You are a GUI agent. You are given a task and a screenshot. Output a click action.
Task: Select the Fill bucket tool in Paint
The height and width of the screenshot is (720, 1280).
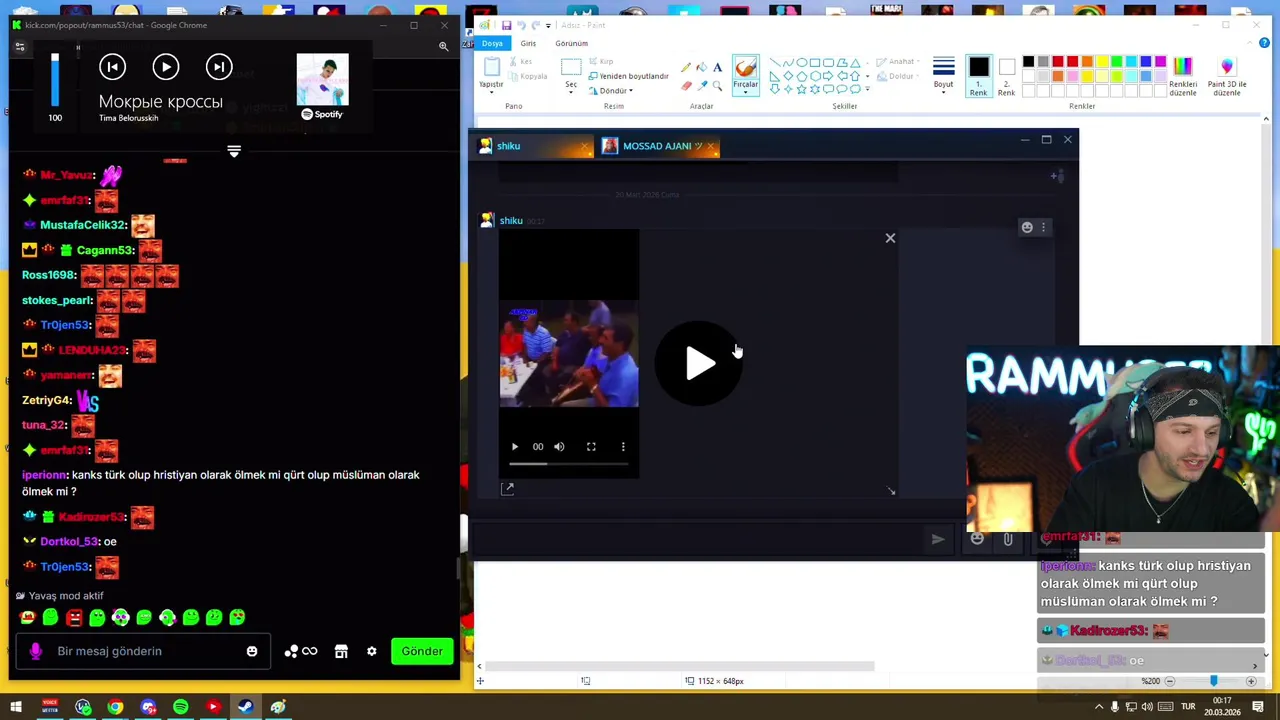coord(701,67)
